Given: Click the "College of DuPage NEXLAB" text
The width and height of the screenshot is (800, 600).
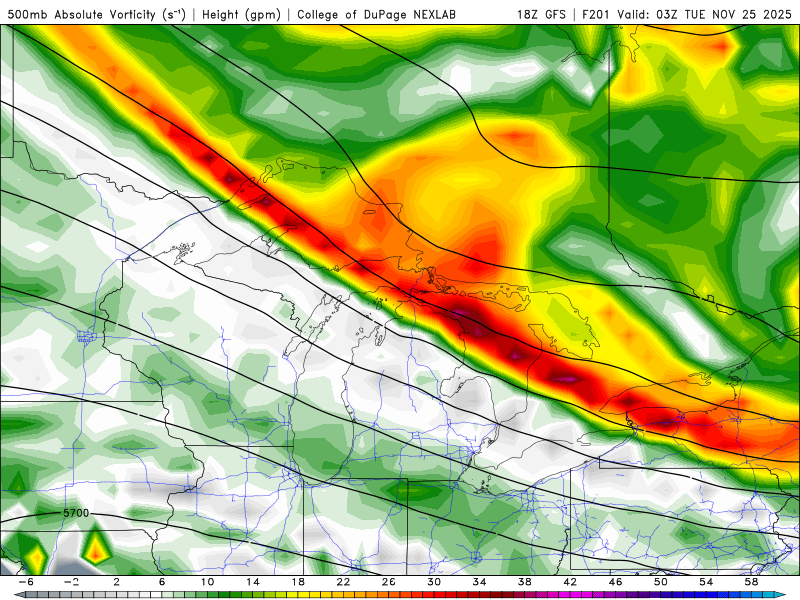Looking at the screenshot, I should click(x=376, y=15).
